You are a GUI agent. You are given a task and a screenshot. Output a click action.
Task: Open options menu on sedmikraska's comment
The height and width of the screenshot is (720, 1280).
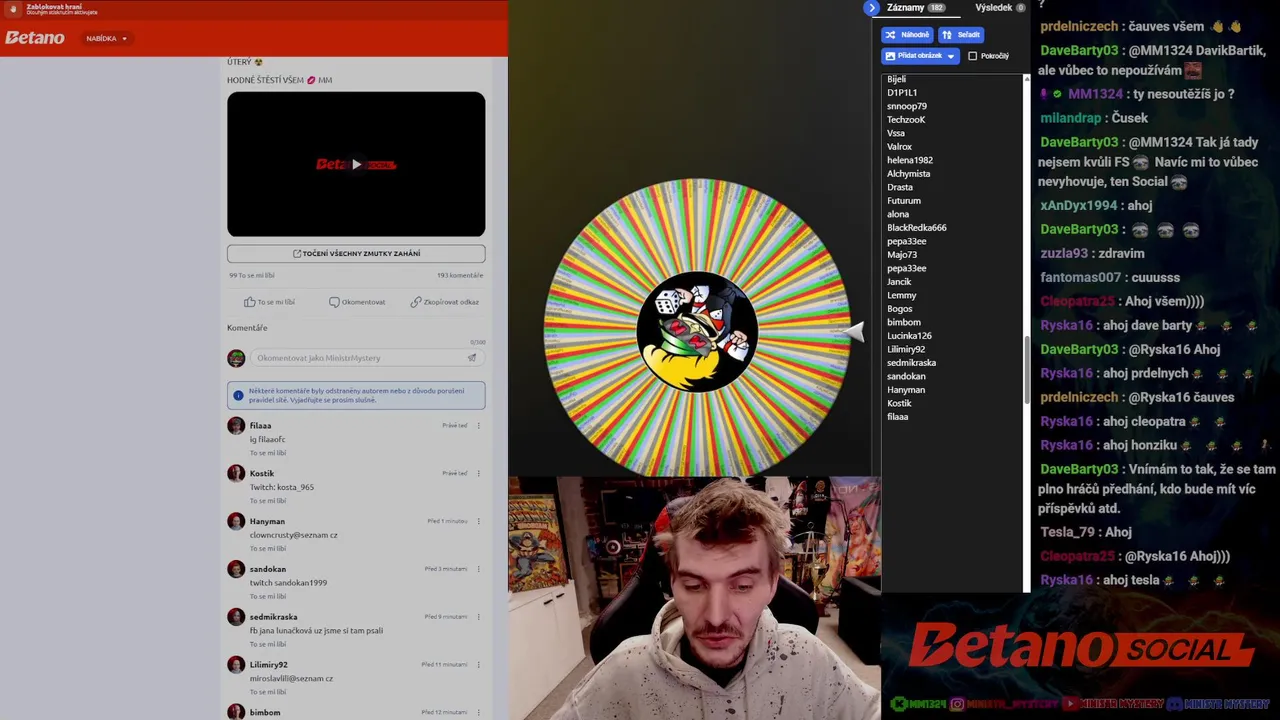478,617
